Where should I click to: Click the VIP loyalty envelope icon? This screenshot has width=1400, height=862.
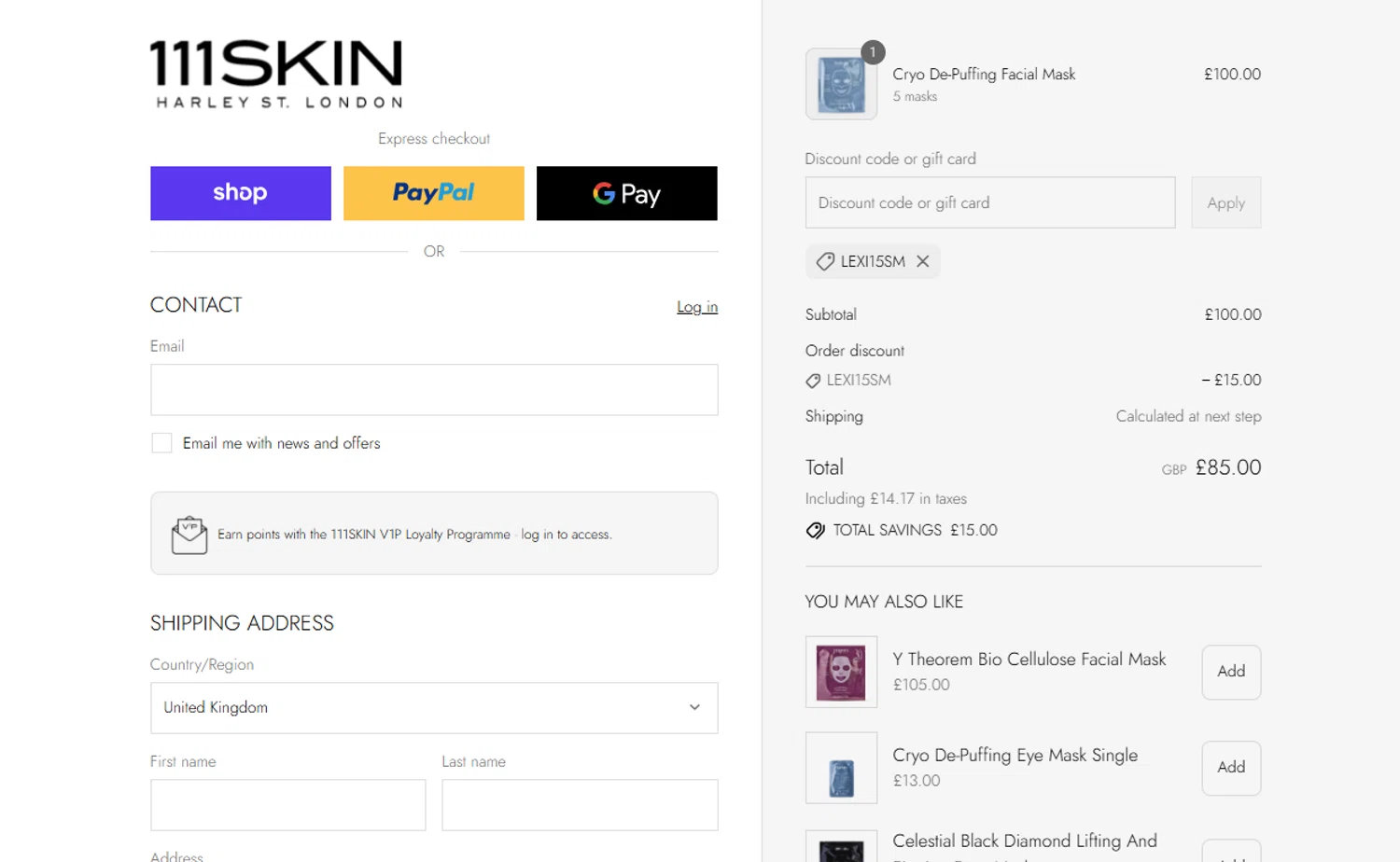click(x=189, y=535)
